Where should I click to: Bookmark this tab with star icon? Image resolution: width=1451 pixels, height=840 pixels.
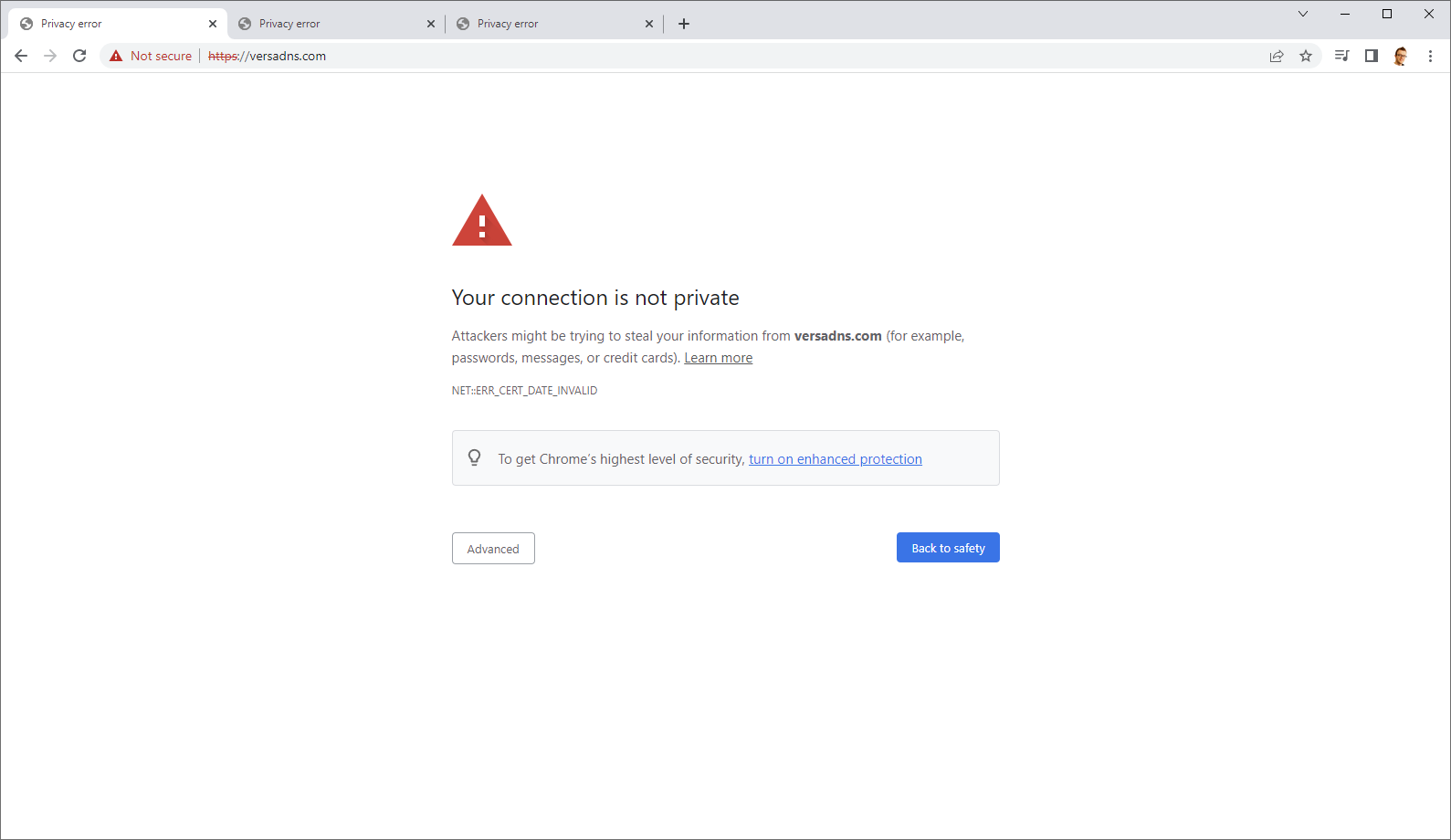tap(1306, 56)
